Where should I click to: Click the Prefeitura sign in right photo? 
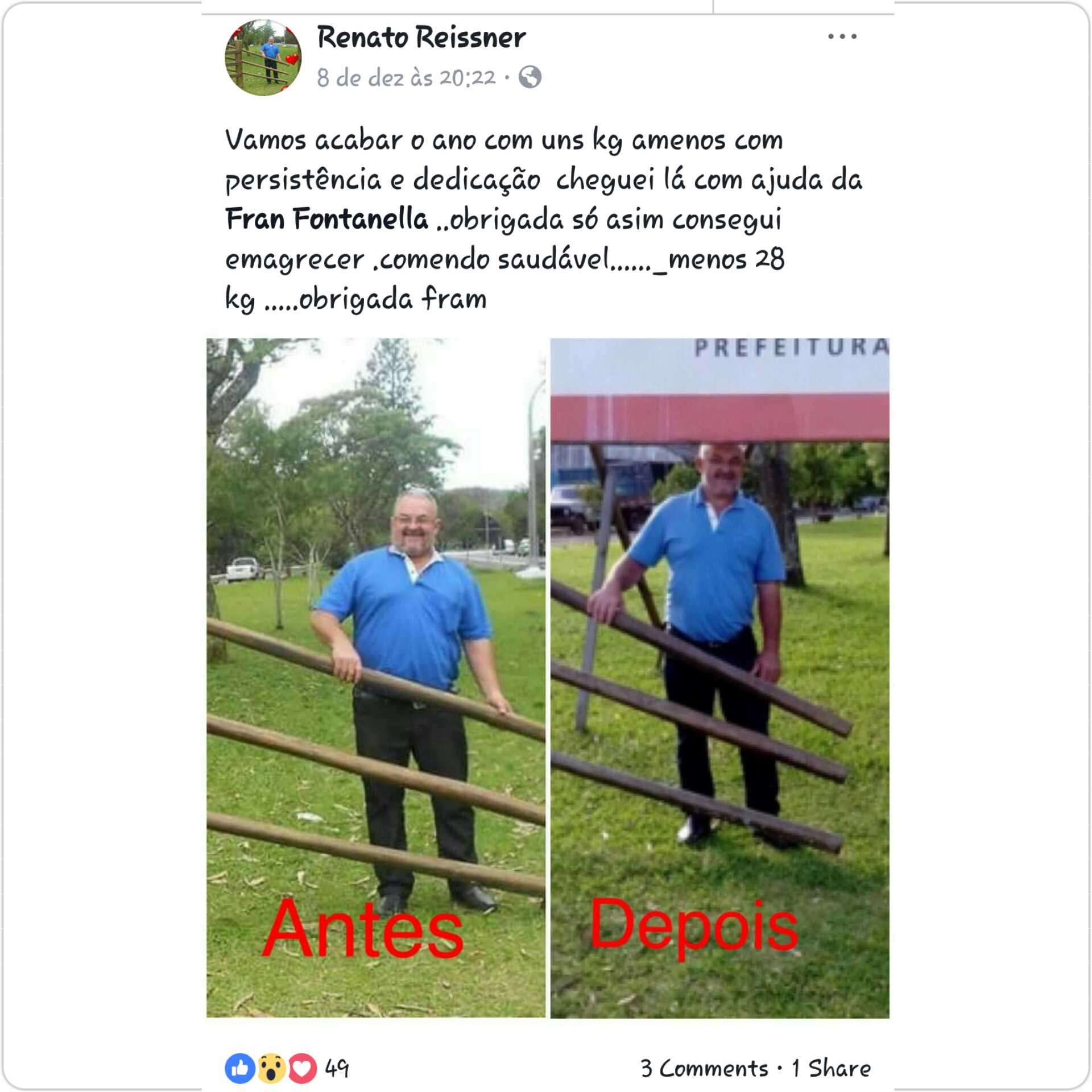[791, 348]
